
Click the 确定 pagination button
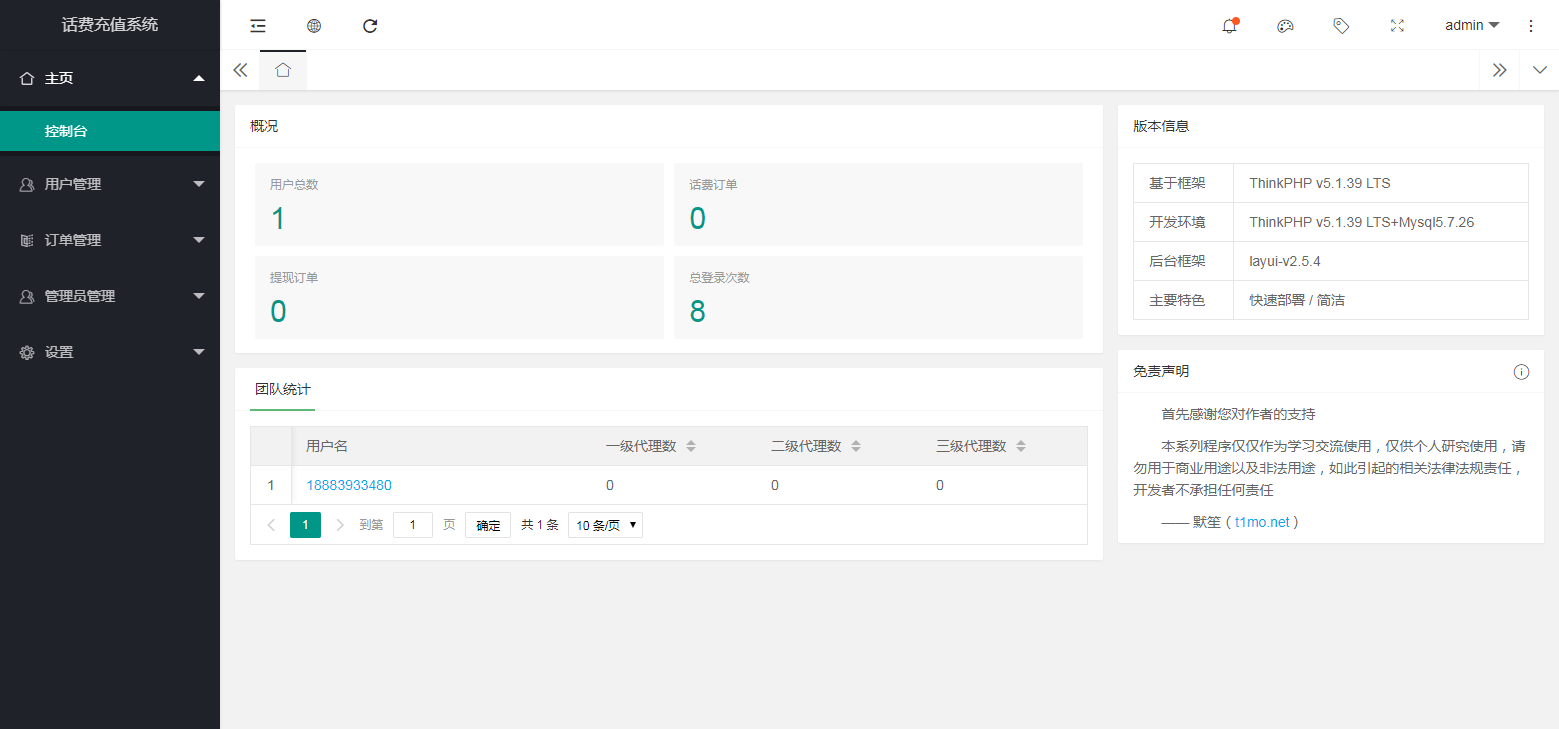click(x=488, y=525)
